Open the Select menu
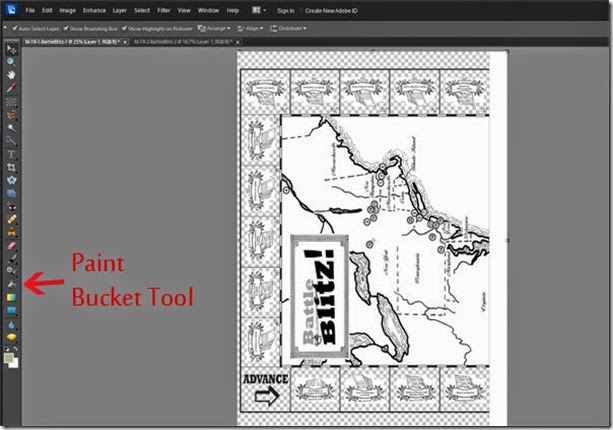This screenshot has height=430, width=613. [142, 11]
